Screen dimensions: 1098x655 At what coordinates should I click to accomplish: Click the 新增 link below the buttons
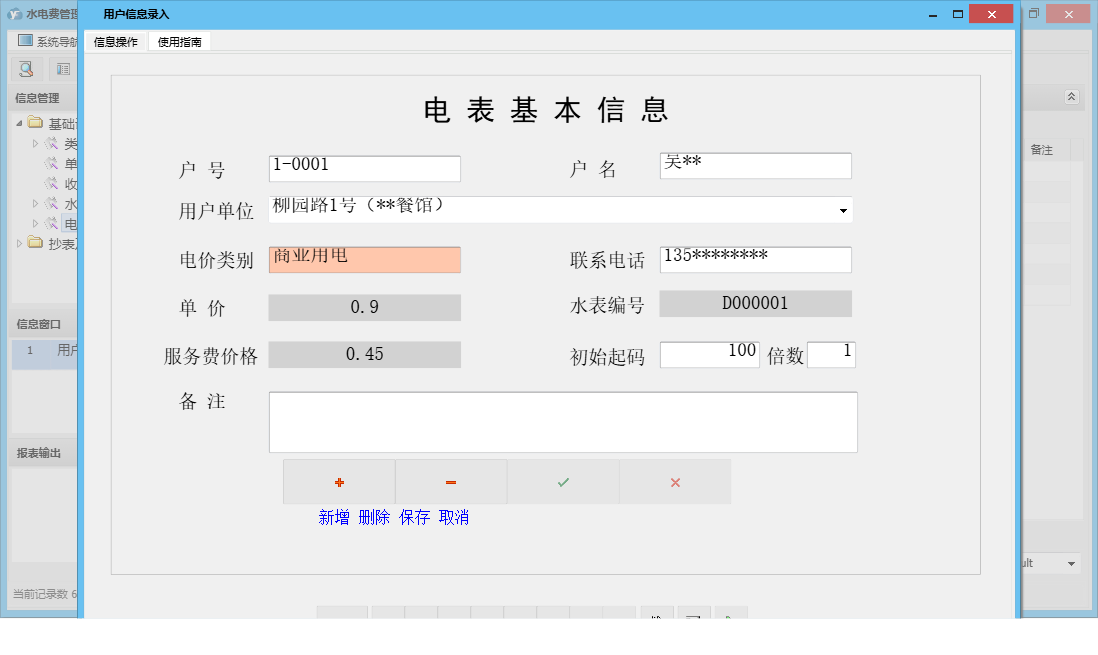pos(333,517)
